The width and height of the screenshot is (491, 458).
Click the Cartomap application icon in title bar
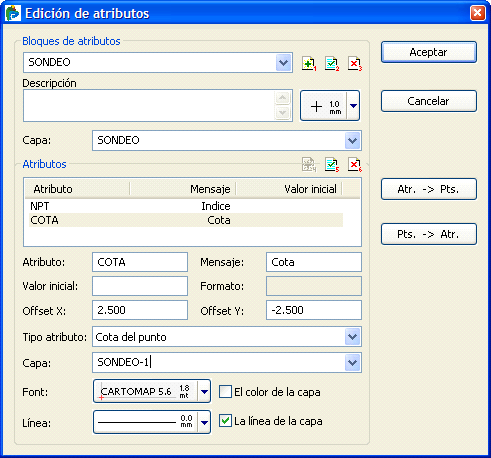13,13
